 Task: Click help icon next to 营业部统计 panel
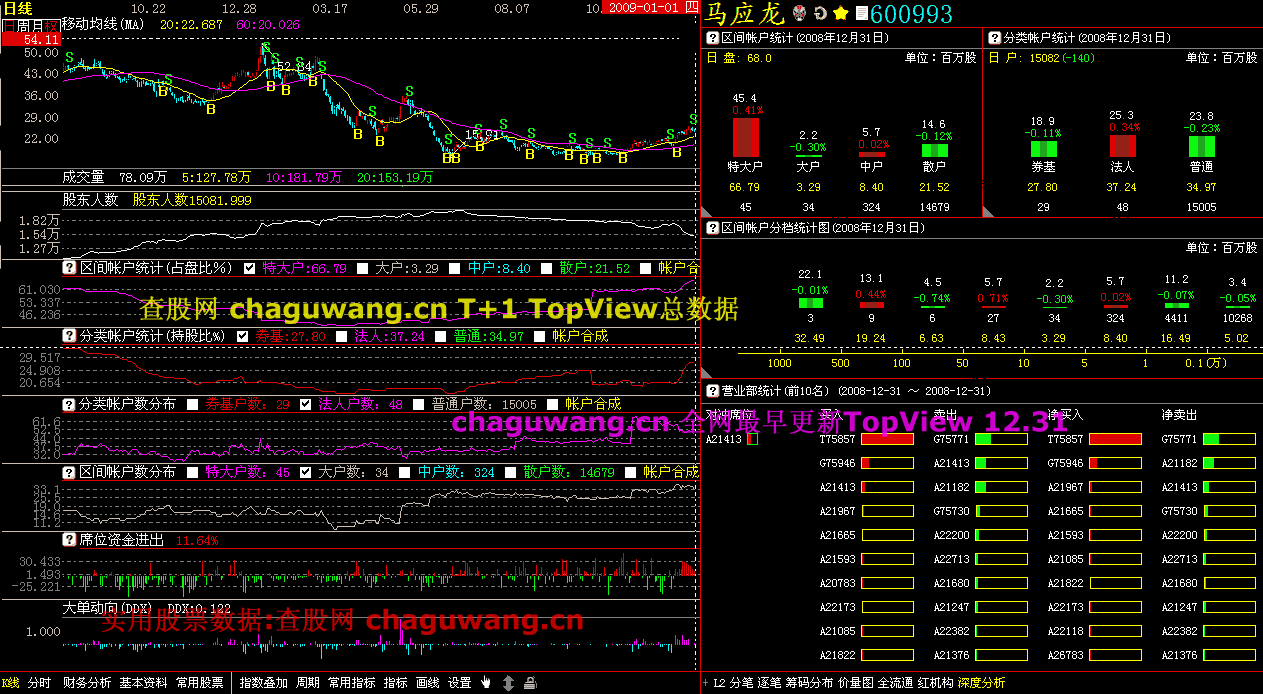[x=713, y=391]
